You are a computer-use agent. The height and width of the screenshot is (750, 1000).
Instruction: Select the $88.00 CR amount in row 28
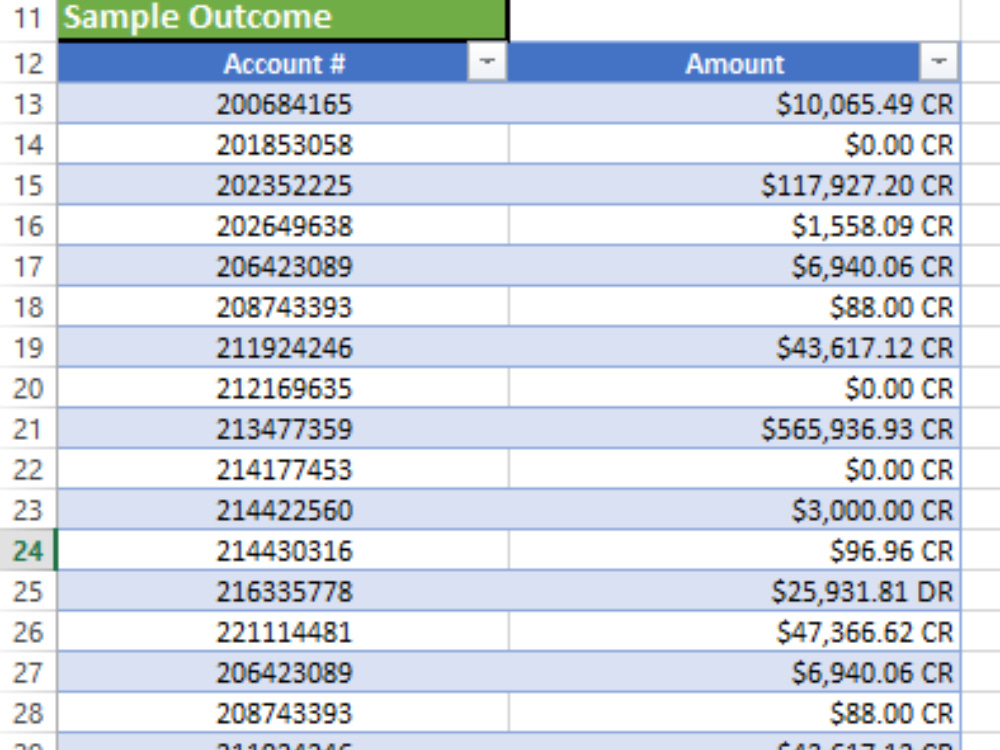point(734,713)
